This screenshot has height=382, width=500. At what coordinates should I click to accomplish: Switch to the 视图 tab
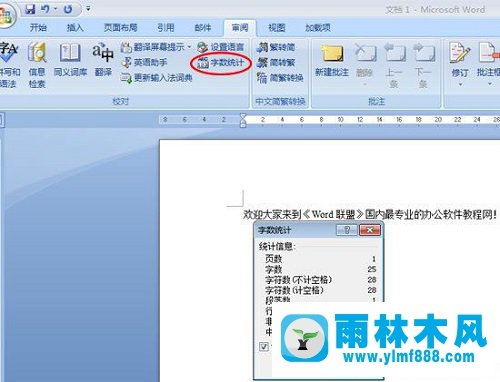pyautogui.click(x=277, y=28)
